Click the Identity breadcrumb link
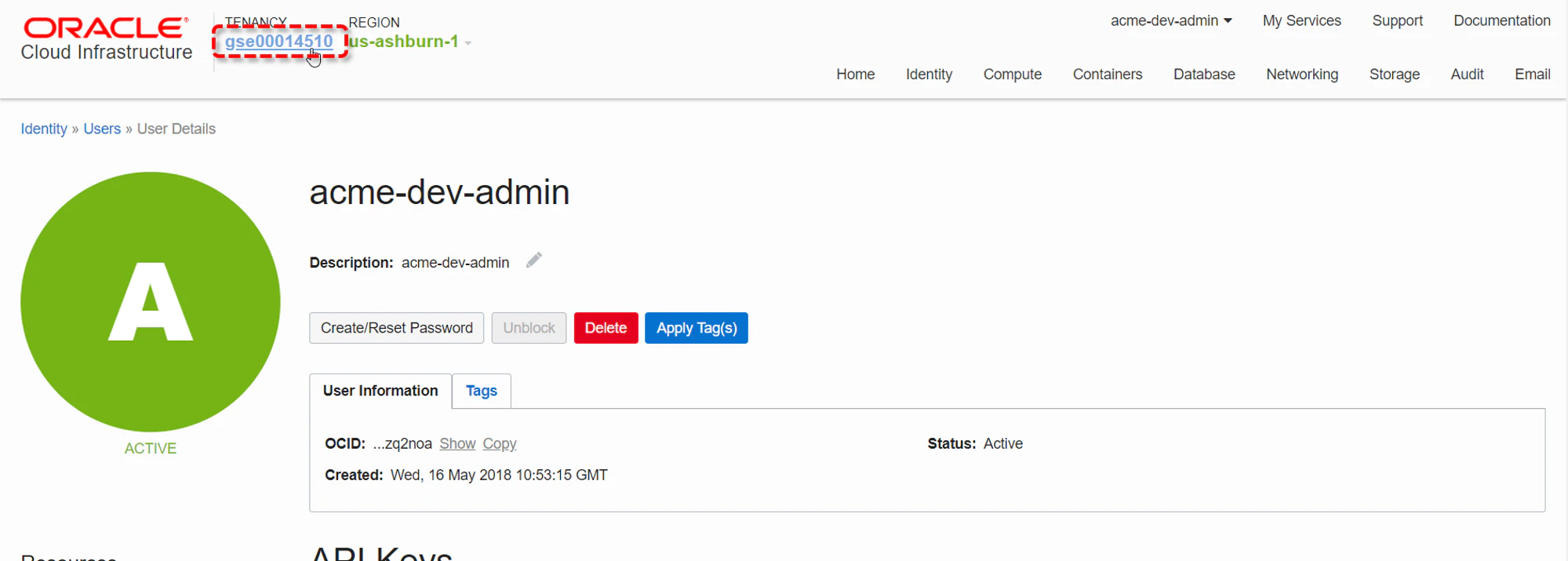This screenshot has width=1568, height=561. point(44,129)
